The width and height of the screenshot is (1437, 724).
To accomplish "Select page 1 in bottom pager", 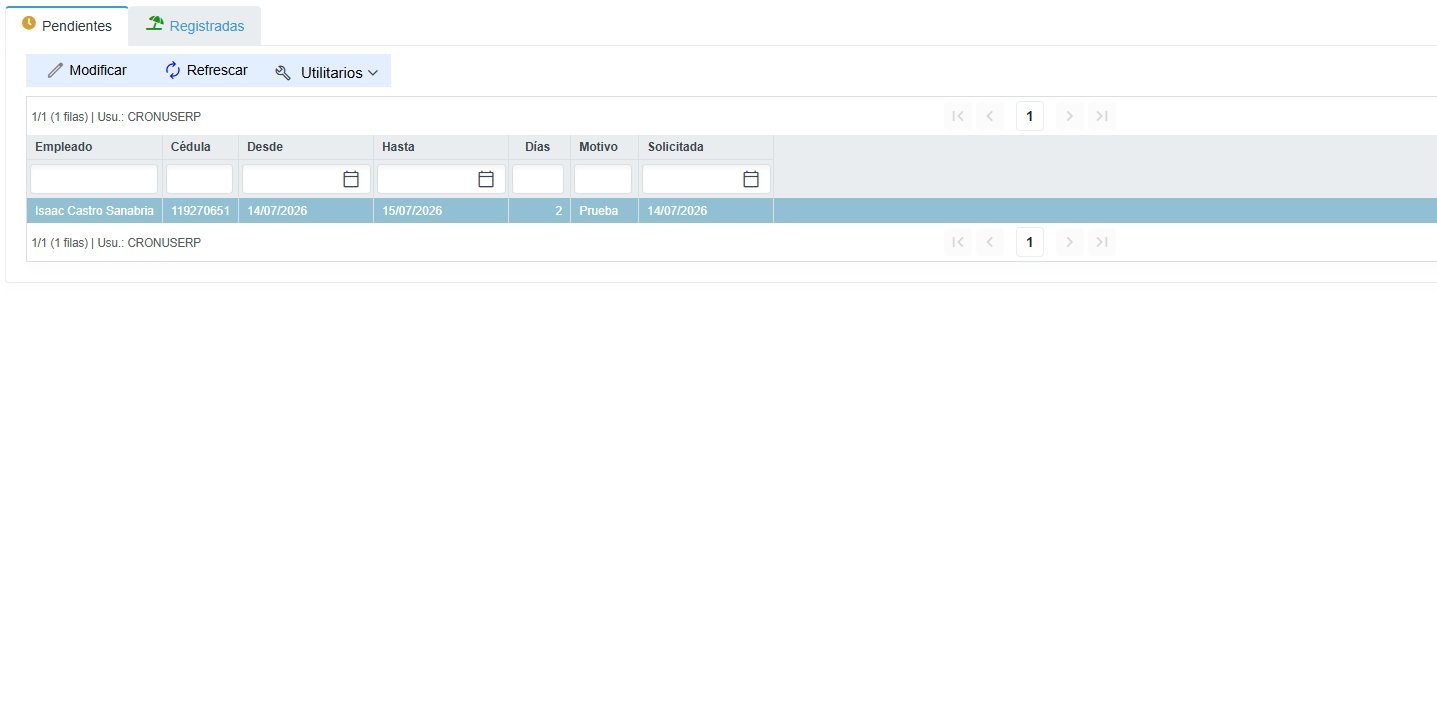I will (1030, 242).
